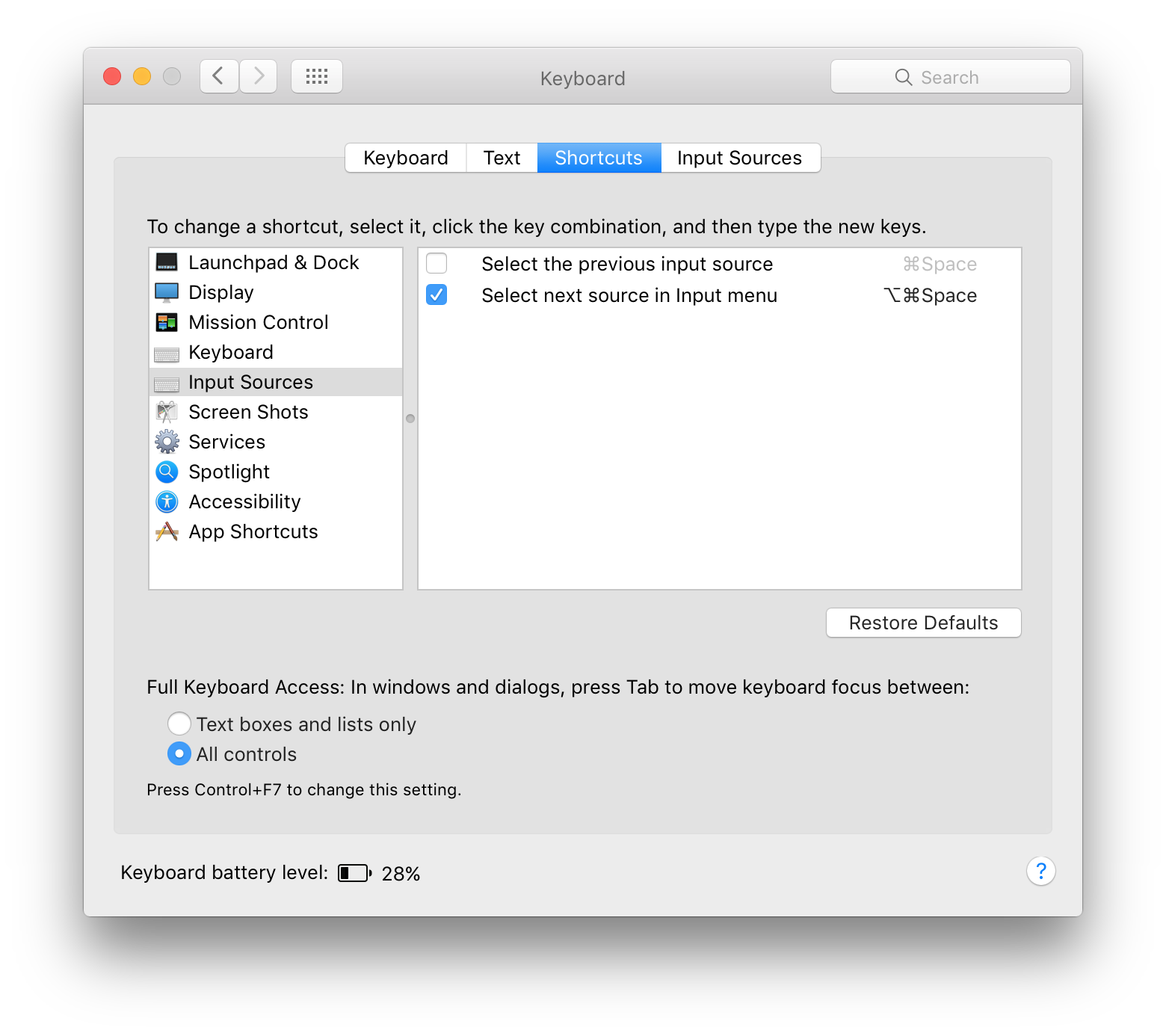Image resolution: width=1166 pixels, height=1036 pixels.
Task: Click the ⌥⌘Space key combination
Action: [x=930, y=295]
